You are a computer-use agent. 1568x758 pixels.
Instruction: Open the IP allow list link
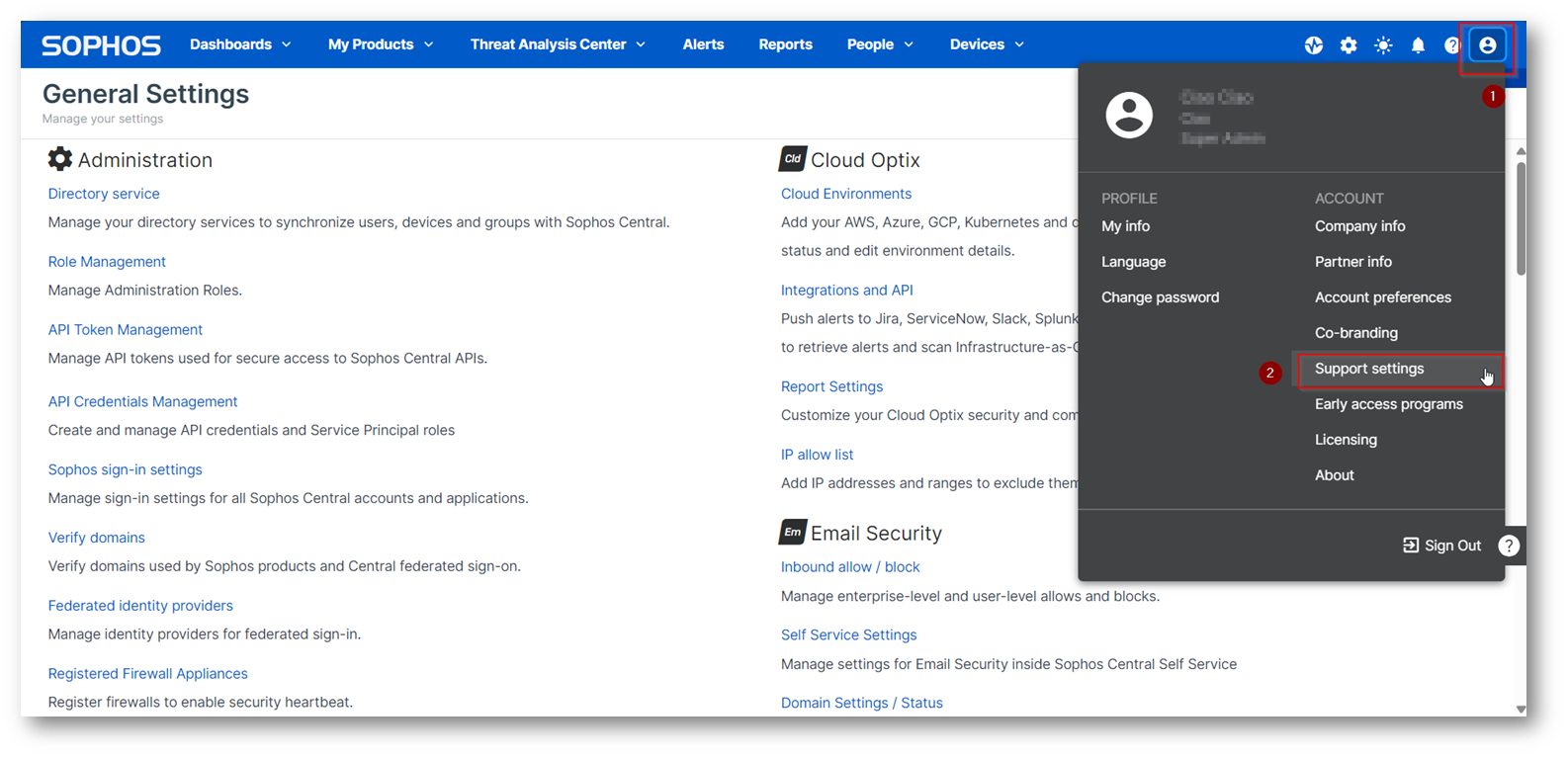[817, 455]
